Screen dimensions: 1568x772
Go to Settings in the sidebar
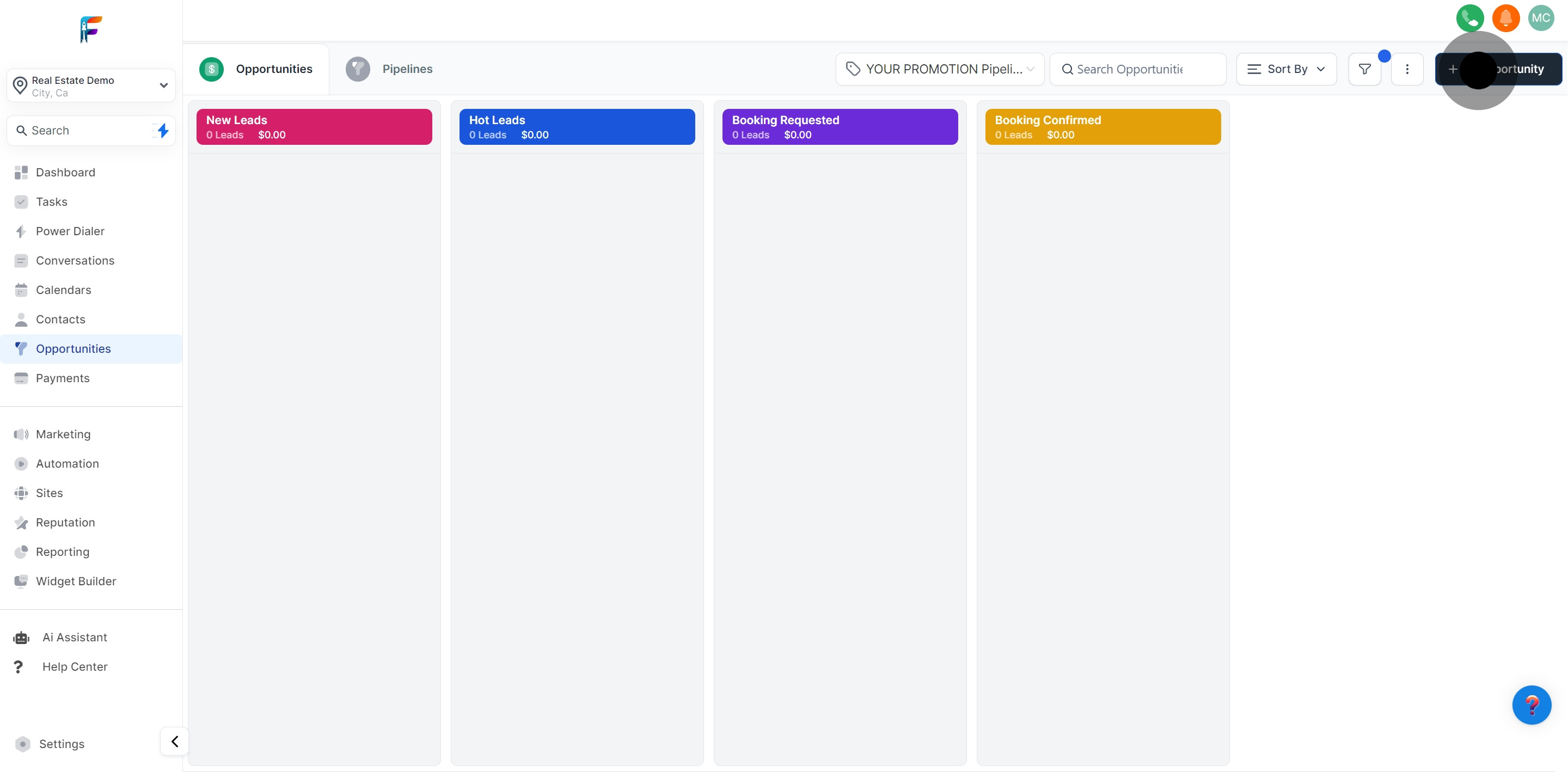62,744
